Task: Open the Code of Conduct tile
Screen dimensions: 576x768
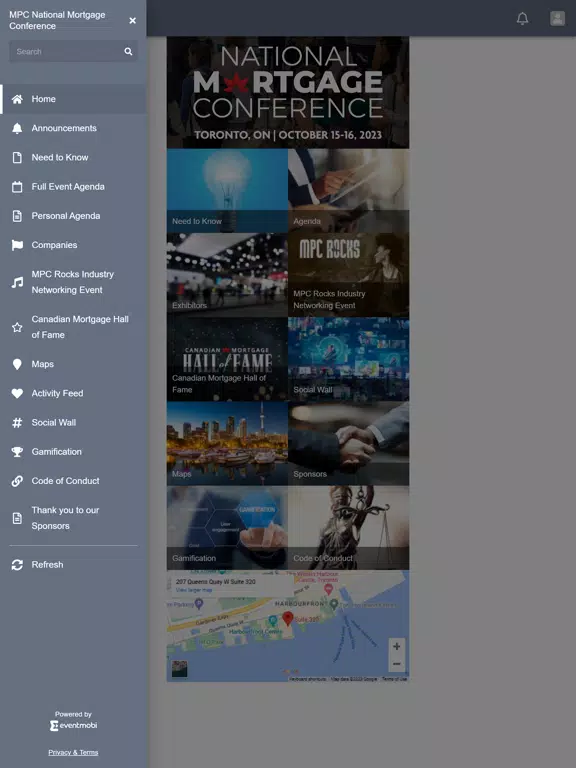Action: 349,528
